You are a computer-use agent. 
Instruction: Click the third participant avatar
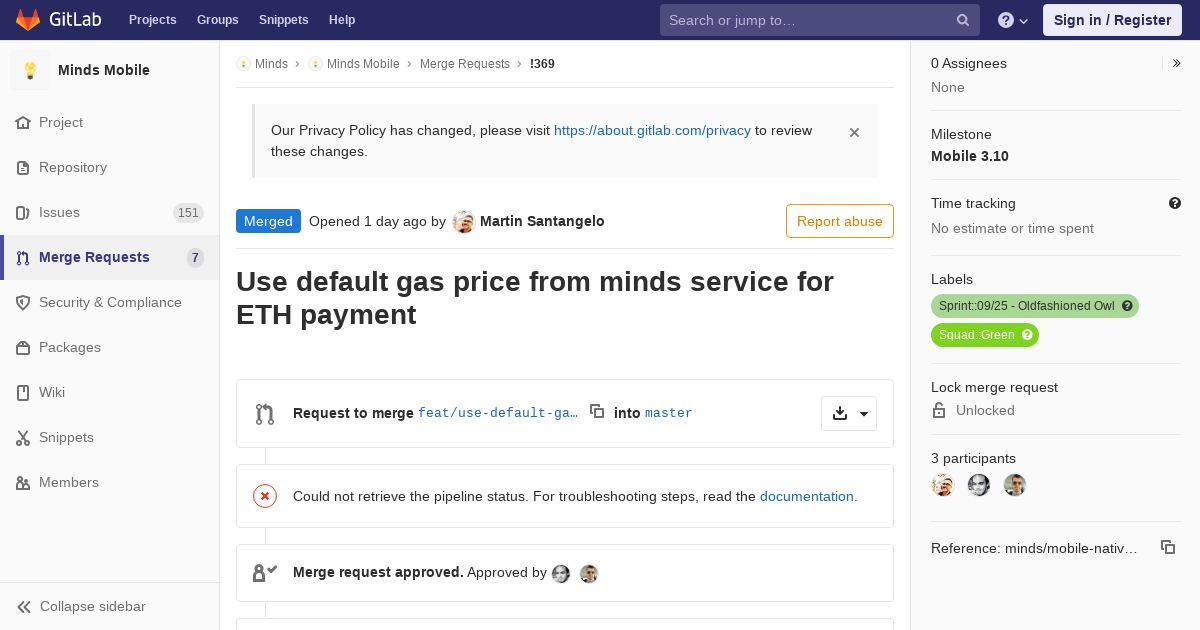(1015, 485)
